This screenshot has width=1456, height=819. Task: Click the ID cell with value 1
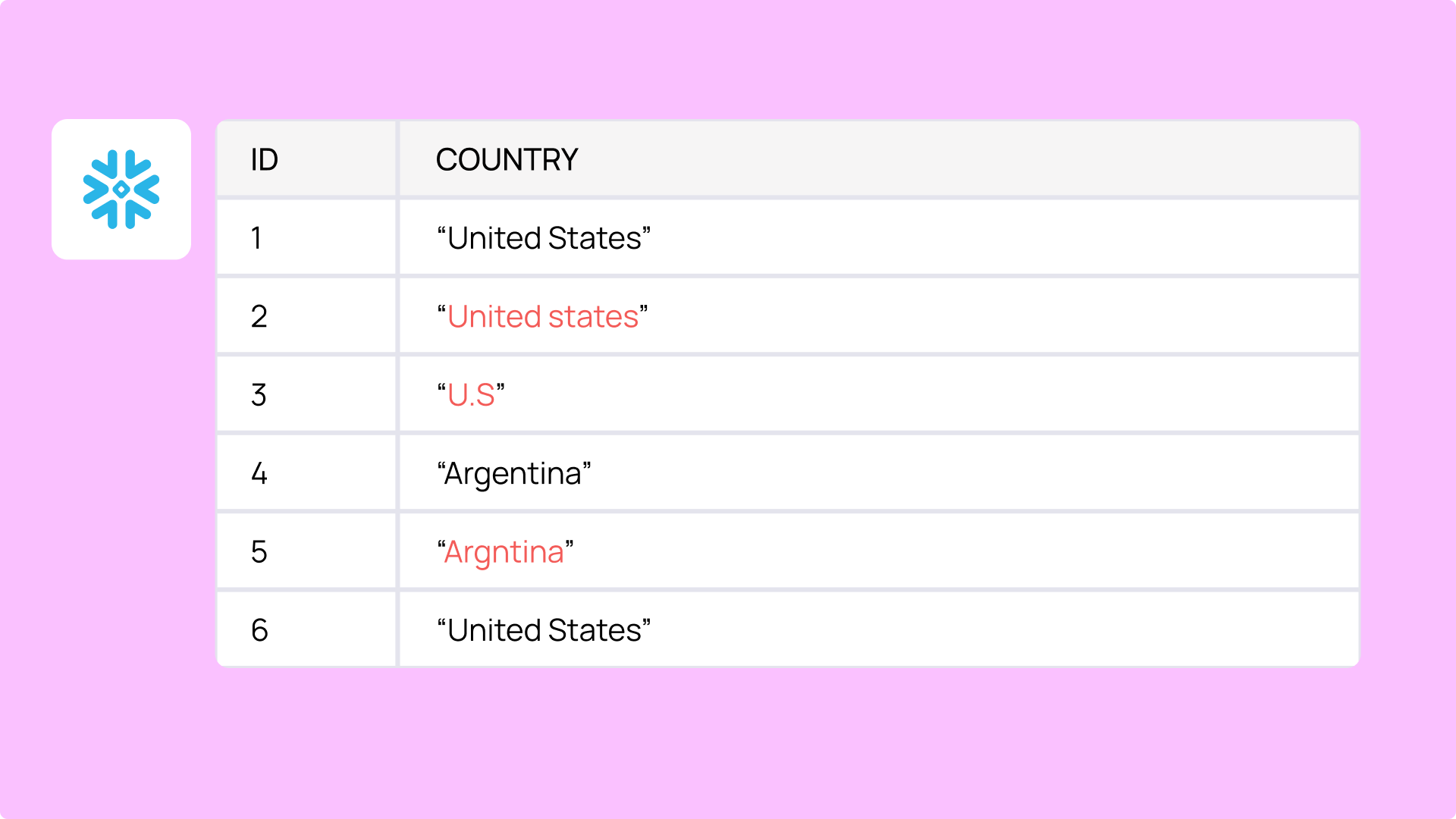click(x=257, y=238)
